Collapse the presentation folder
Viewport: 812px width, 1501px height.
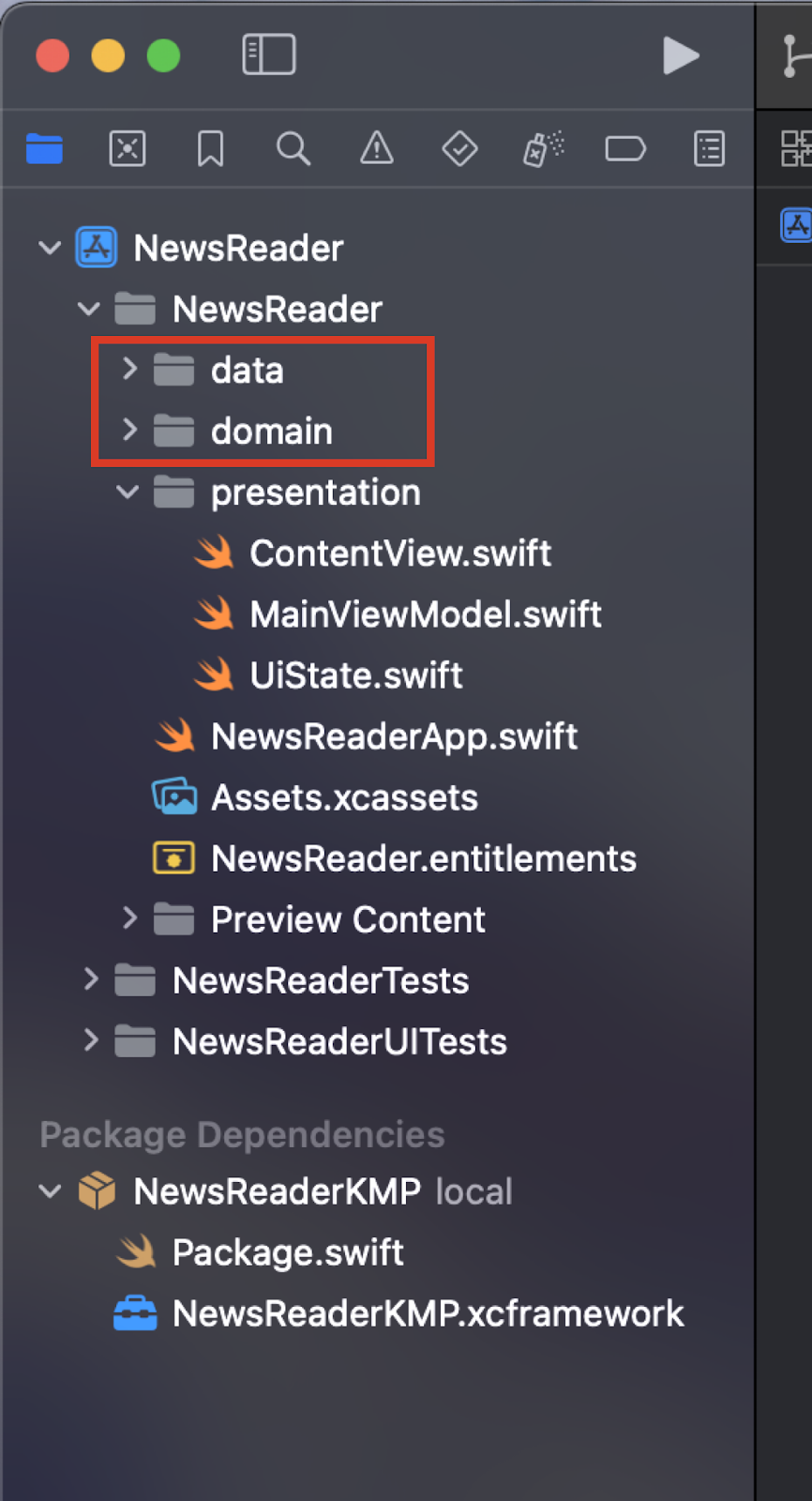(x=128, y=492)
